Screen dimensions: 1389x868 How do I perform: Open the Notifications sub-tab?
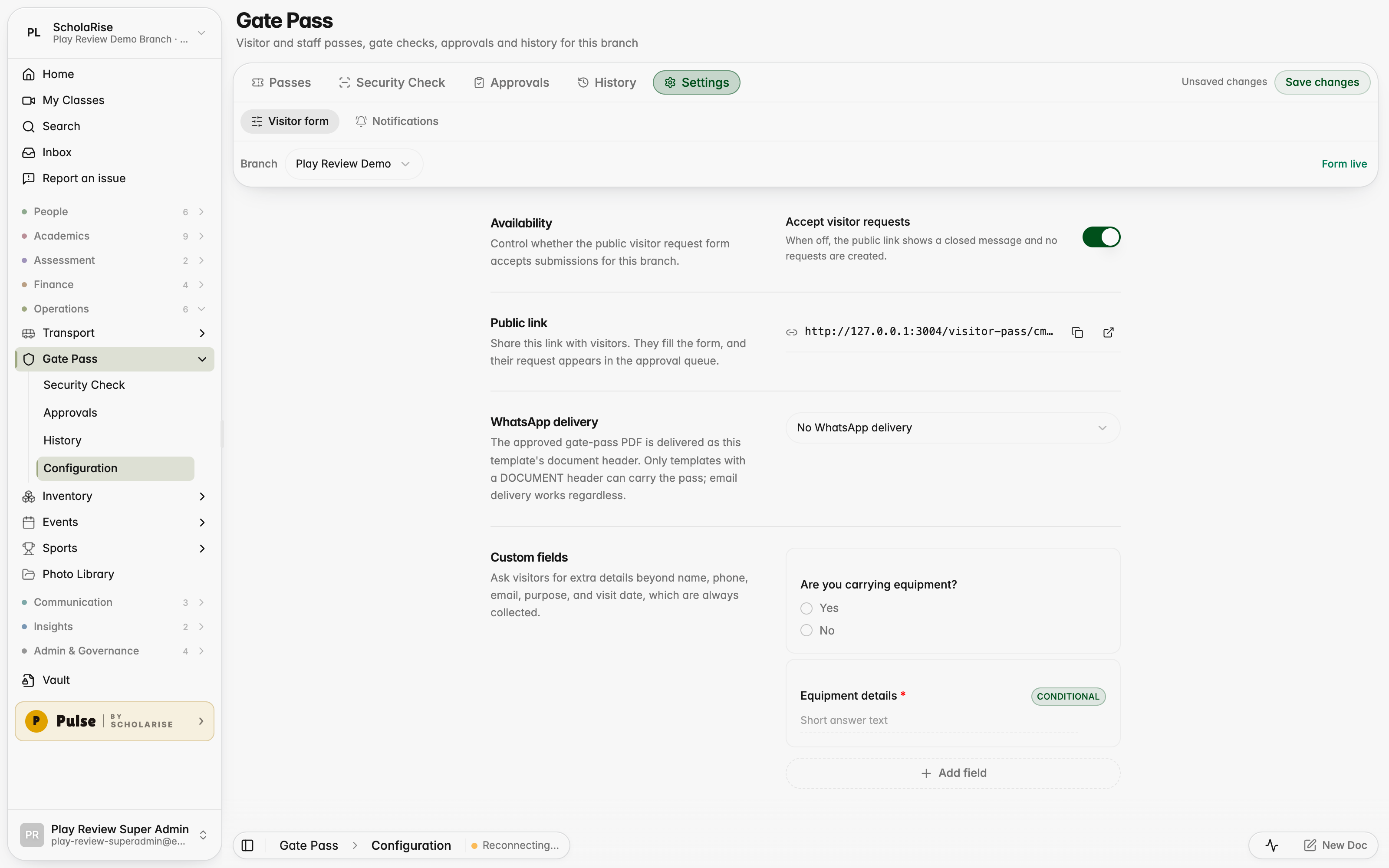[397, 121]
